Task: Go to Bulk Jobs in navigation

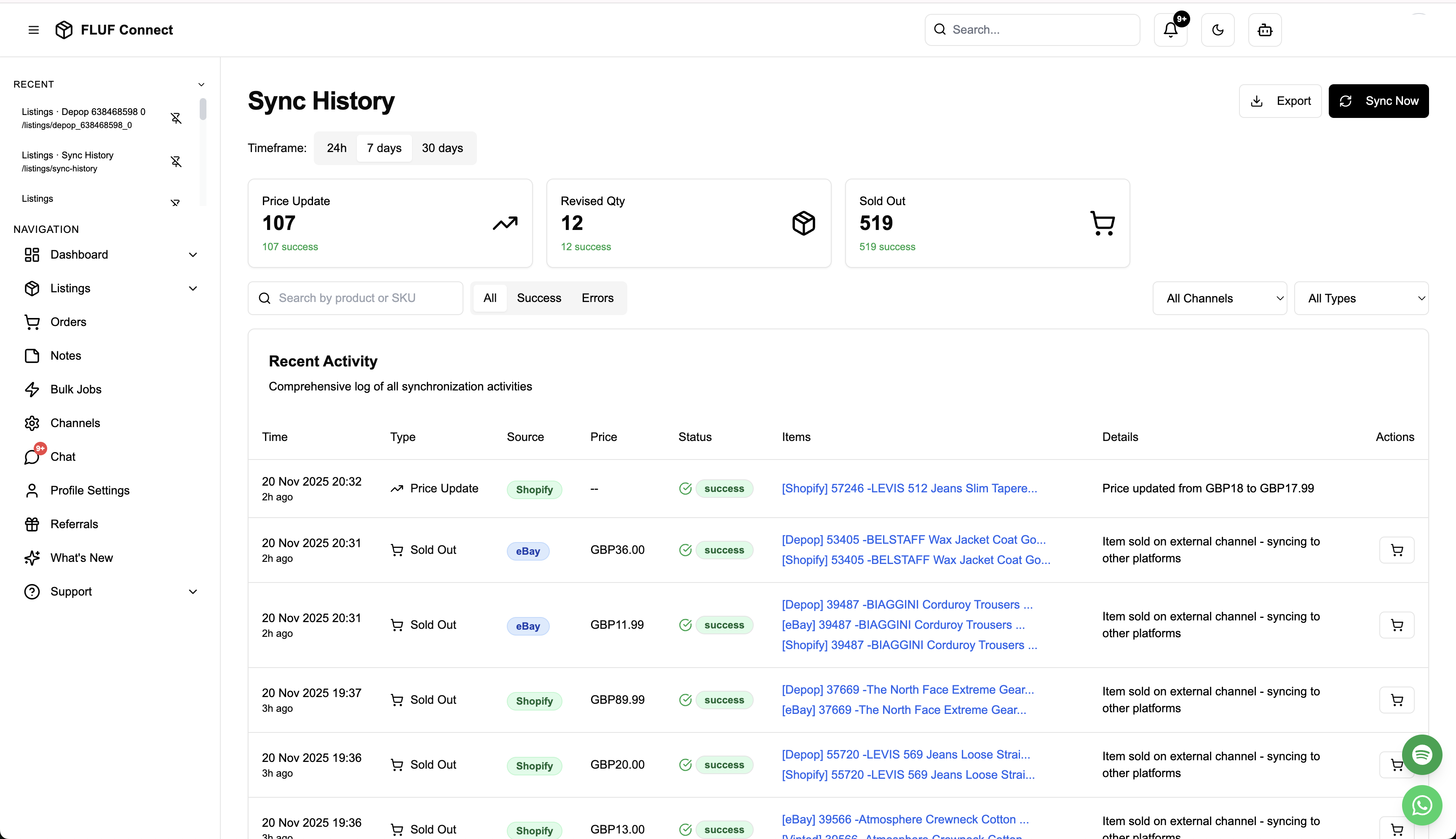Action: click(x=75, y=389)
